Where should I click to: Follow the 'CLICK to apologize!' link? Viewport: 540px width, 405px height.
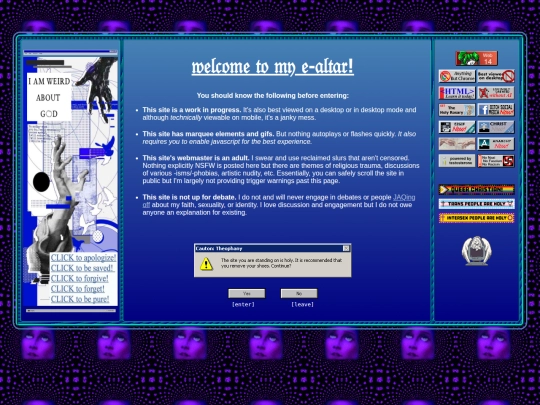tap(83, 258)
